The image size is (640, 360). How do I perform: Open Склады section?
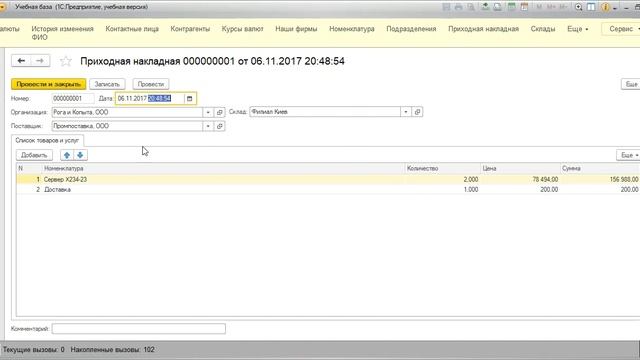coord(543,29)
